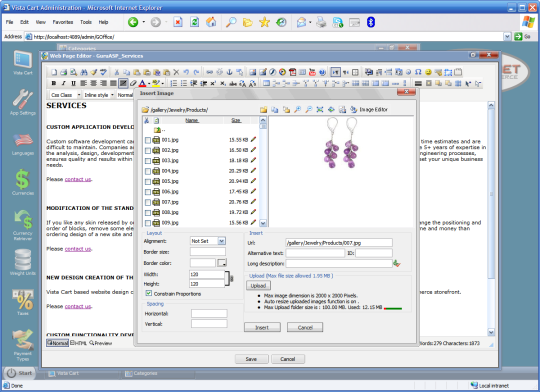Image resolution: width=540 pixels, height=392 pixels.
Task: Click the Cut scissors icon in editor toolbar
Action: [117, 72]
